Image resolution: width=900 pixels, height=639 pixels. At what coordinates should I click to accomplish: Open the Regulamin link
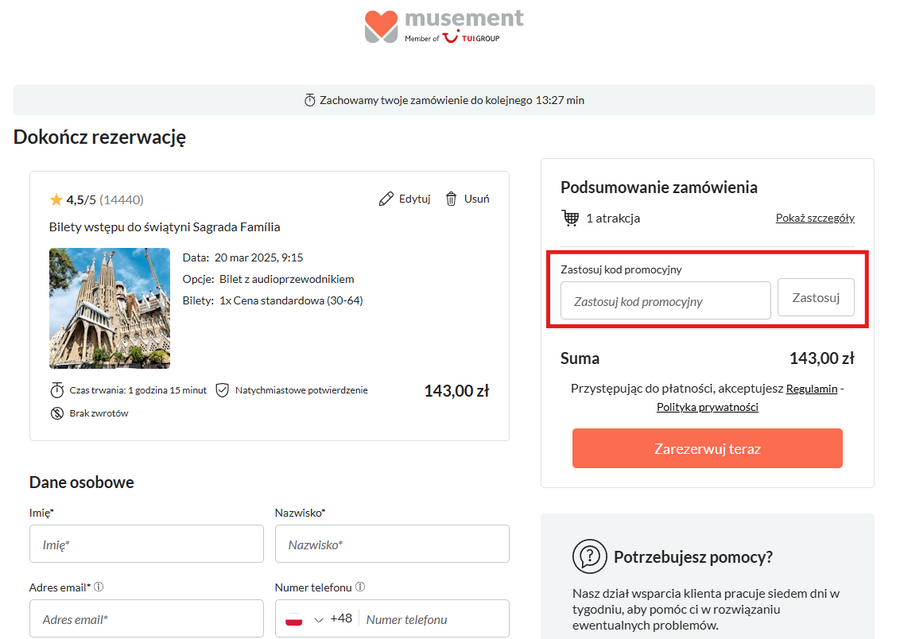(811, 388)
